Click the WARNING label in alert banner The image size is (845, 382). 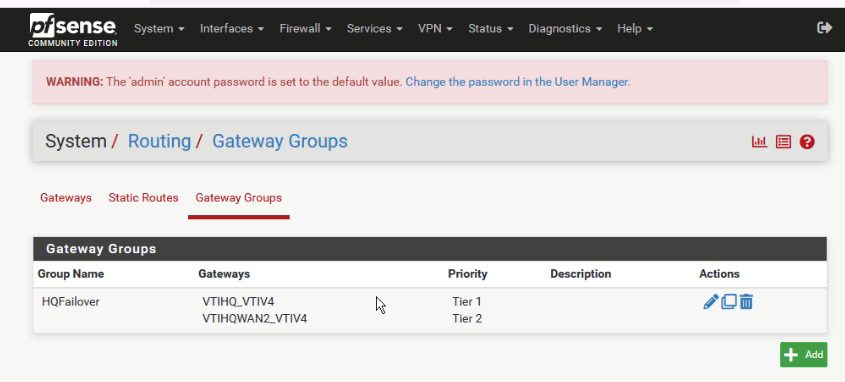point(74,82)
